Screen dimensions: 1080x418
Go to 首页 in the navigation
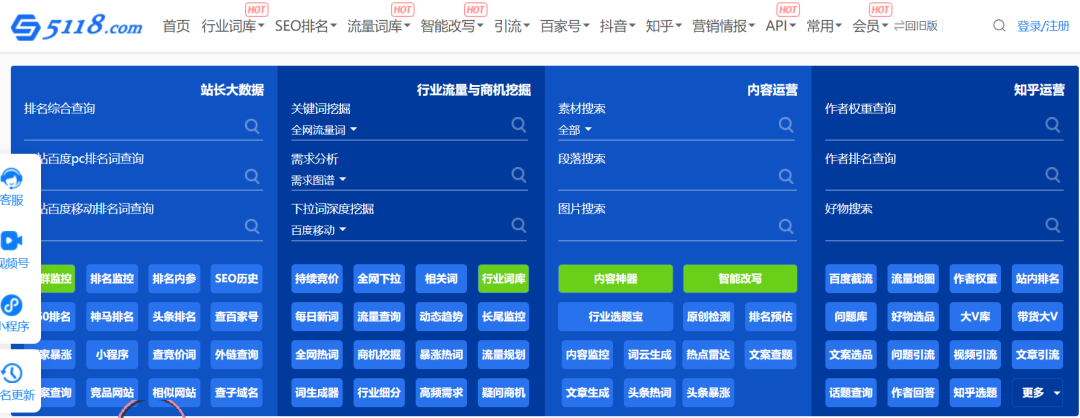176,26
